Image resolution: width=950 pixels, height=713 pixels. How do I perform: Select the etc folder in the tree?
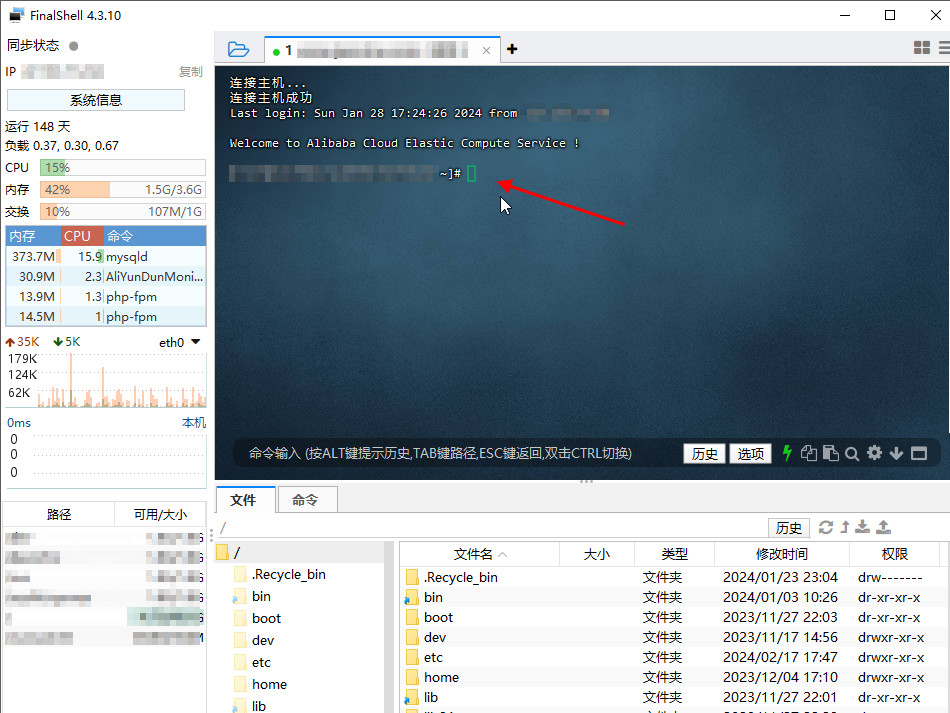pos(261,662)
